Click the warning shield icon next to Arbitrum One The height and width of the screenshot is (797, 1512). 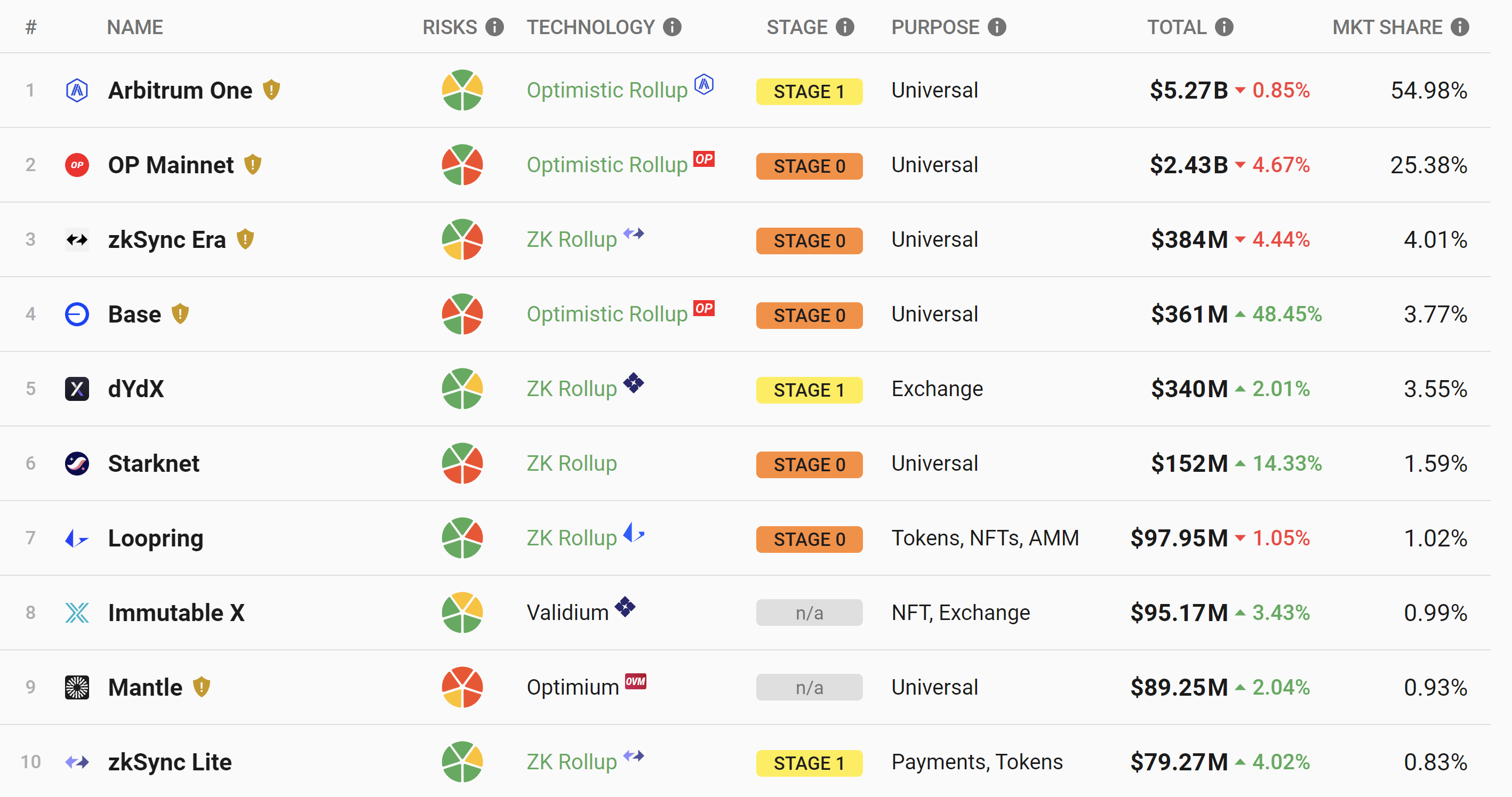point(271,90)
